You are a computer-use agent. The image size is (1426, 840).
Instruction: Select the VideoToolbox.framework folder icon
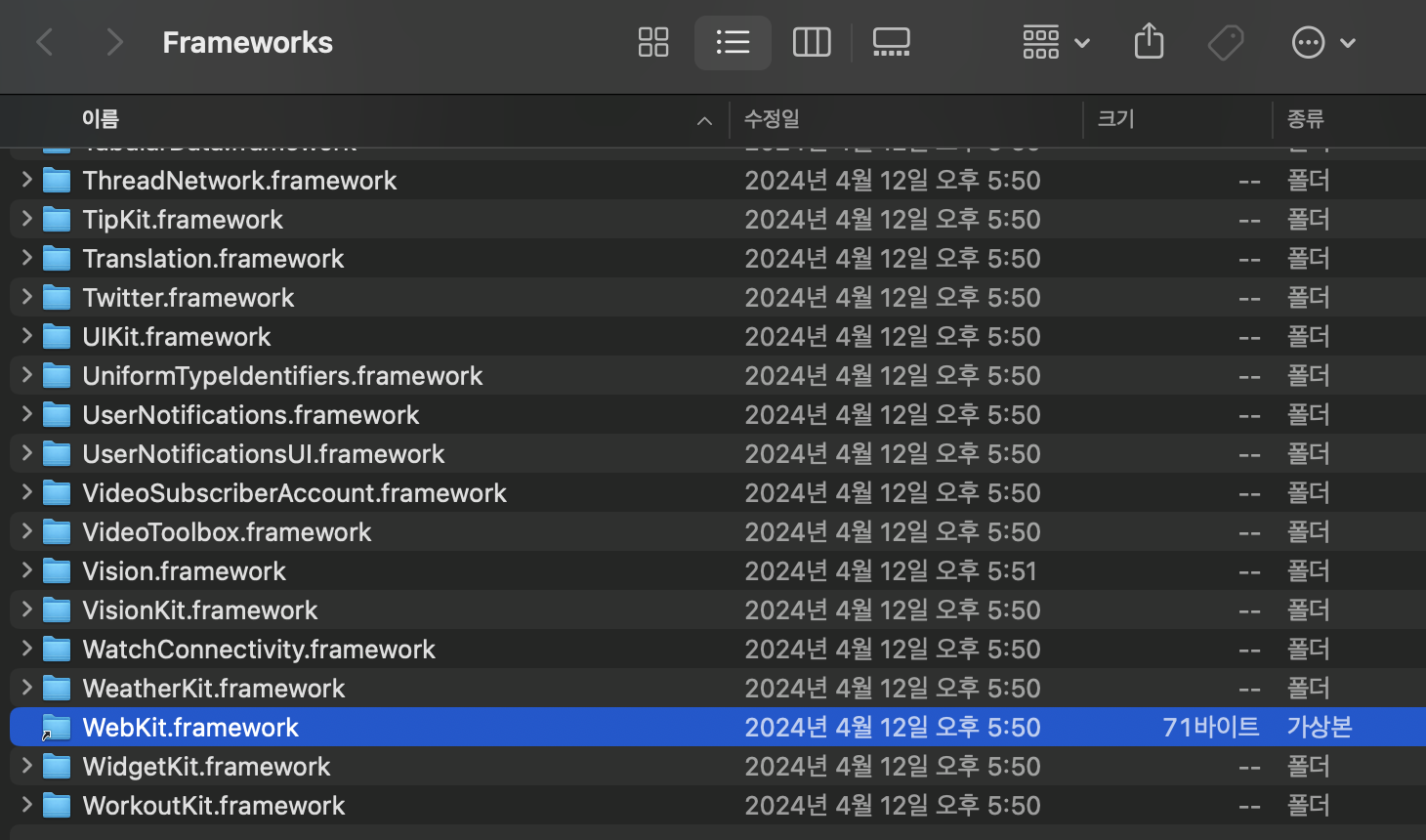click(x=57, y=532)
